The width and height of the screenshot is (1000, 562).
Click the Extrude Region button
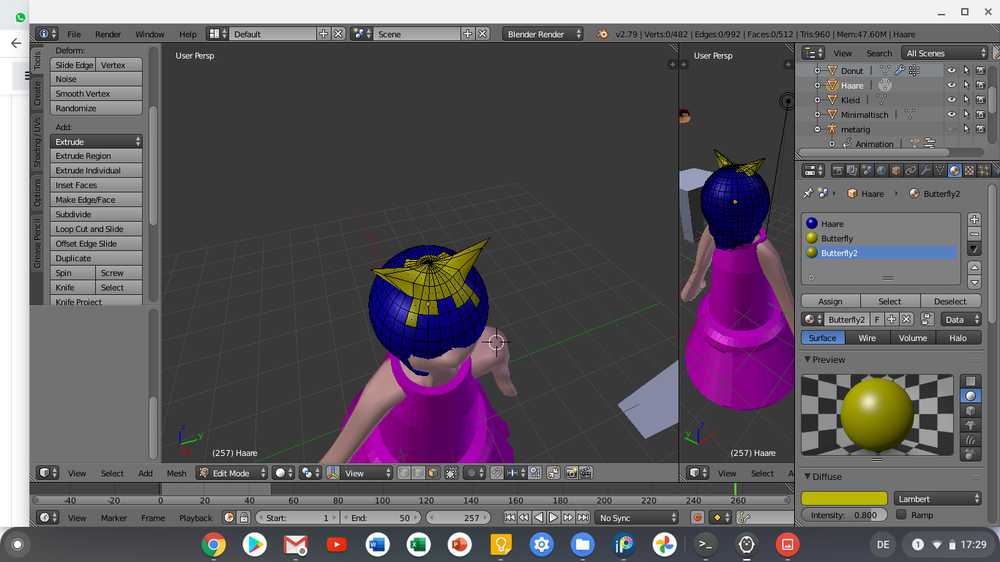click(x=96, y=156)
